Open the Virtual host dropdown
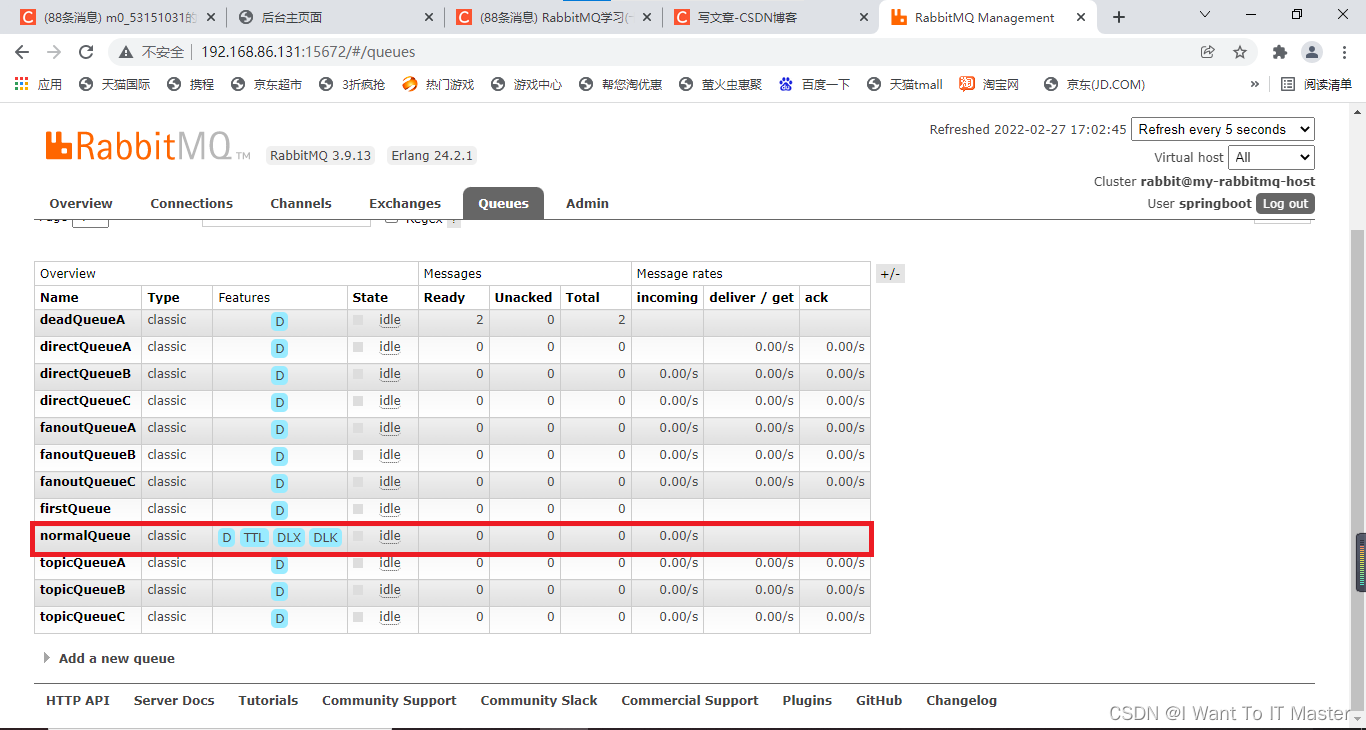The height and width of the screenshot is (730, 1366). [1272, 157]
